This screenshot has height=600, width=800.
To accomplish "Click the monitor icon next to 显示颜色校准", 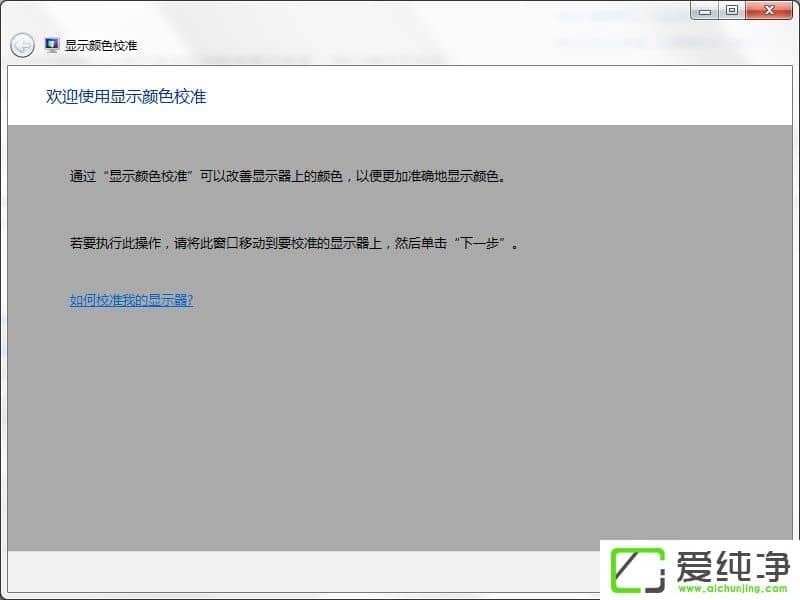I will pyautogui.click(x=53, y=43).
